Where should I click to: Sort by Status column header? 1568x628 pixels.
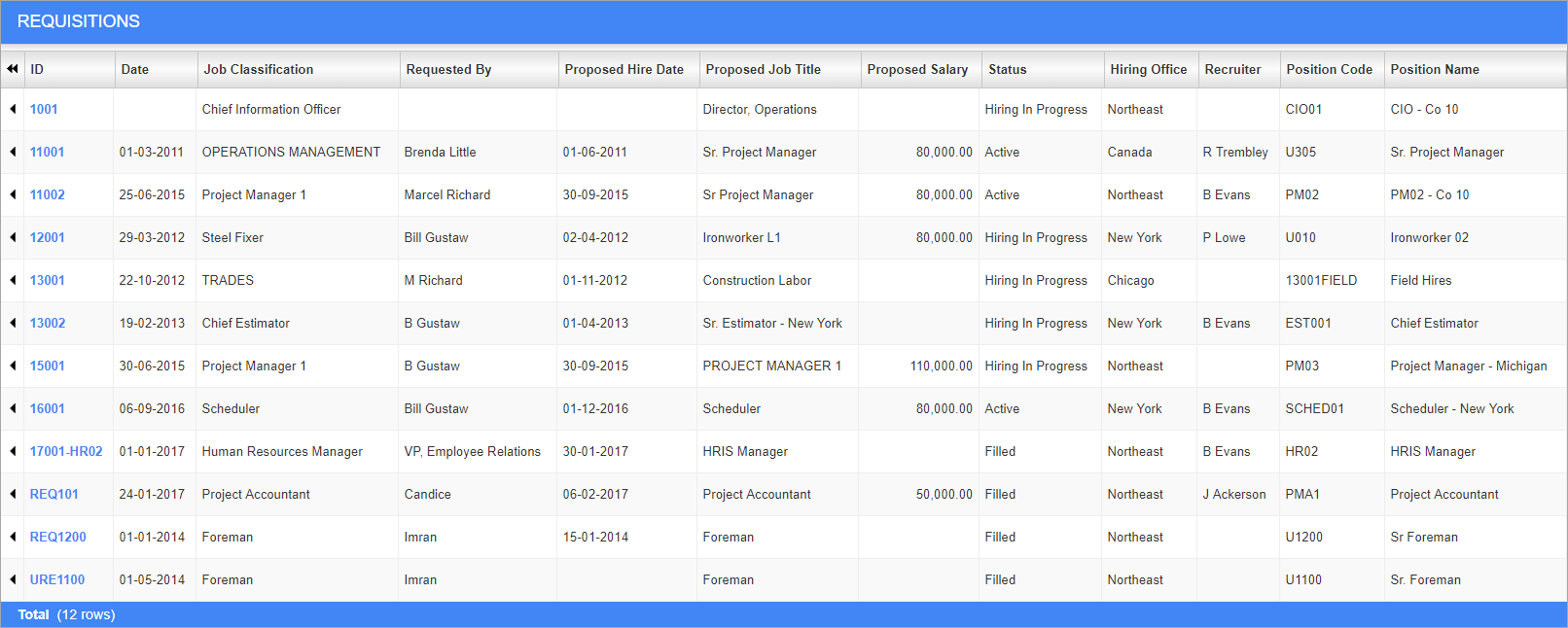pos(1007,69)
